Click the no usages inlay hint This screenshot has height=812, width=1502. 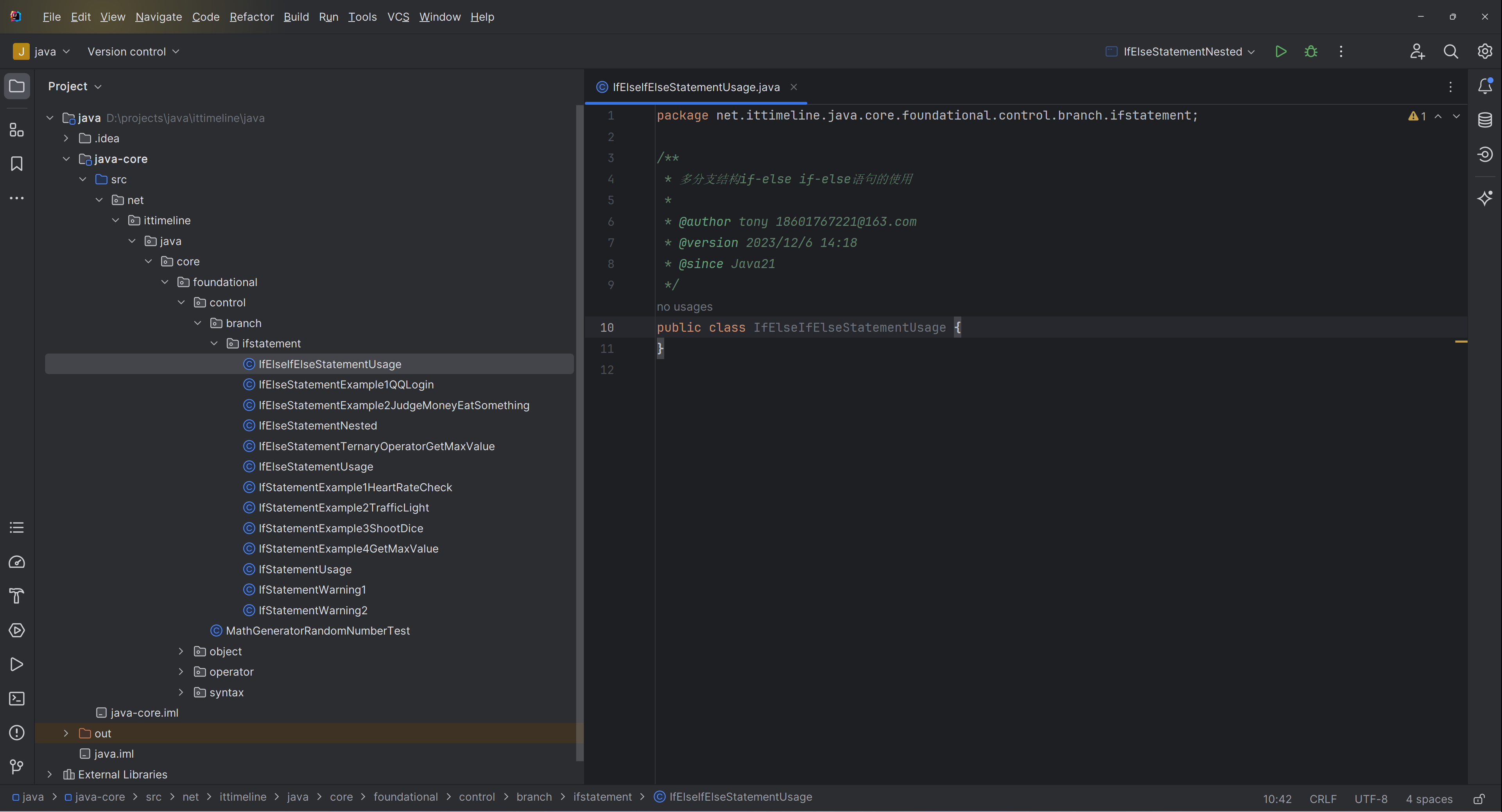click(x=685, y=307)
